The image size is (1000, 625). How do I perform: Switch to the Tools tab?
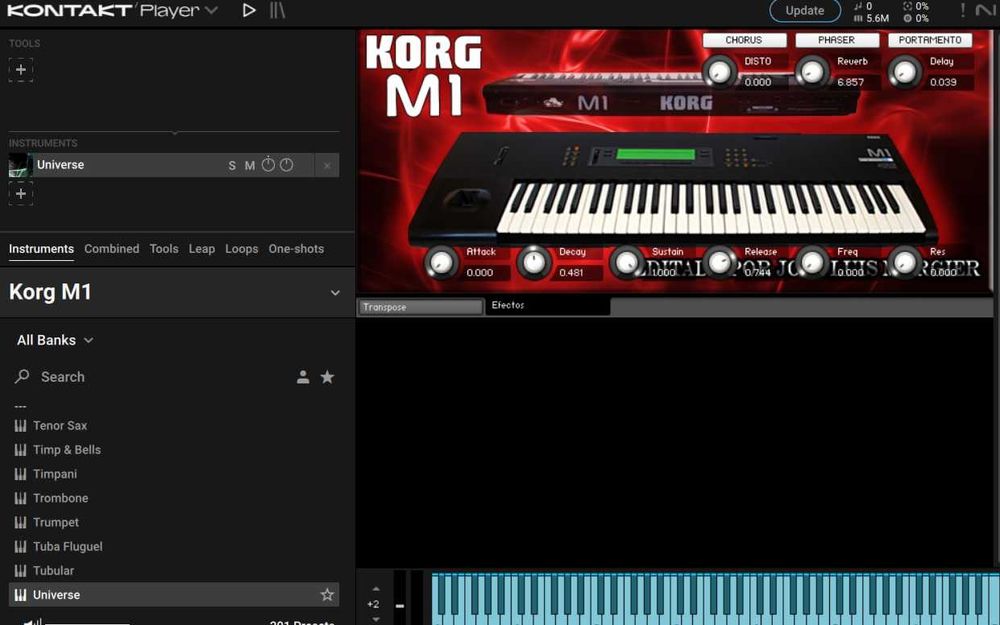[164, 249]
